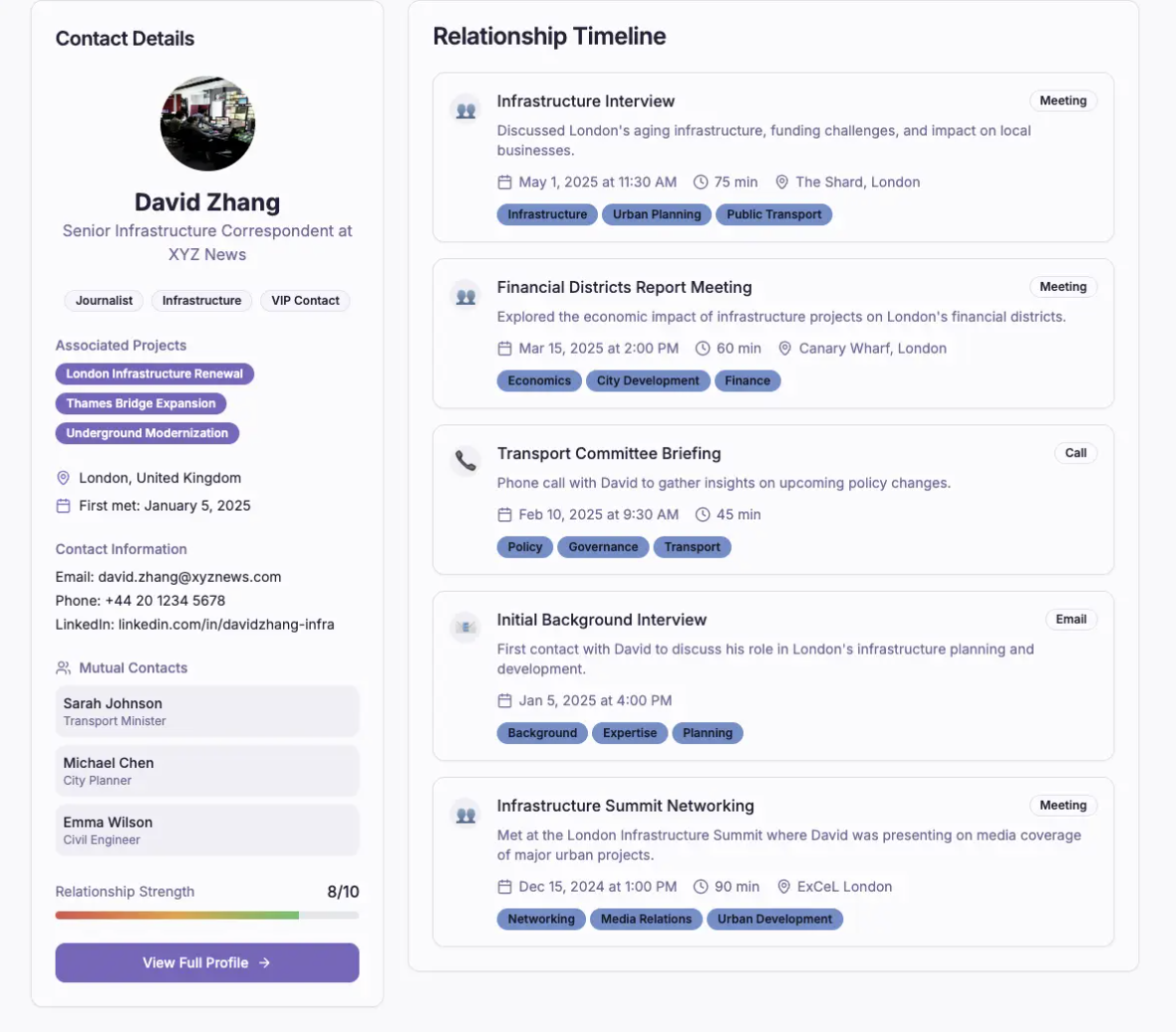Image resolution: width=1176 pixels, height=1032 pixels.
Task: Click the clock icon next to 75 min
Action: (701, 182)
